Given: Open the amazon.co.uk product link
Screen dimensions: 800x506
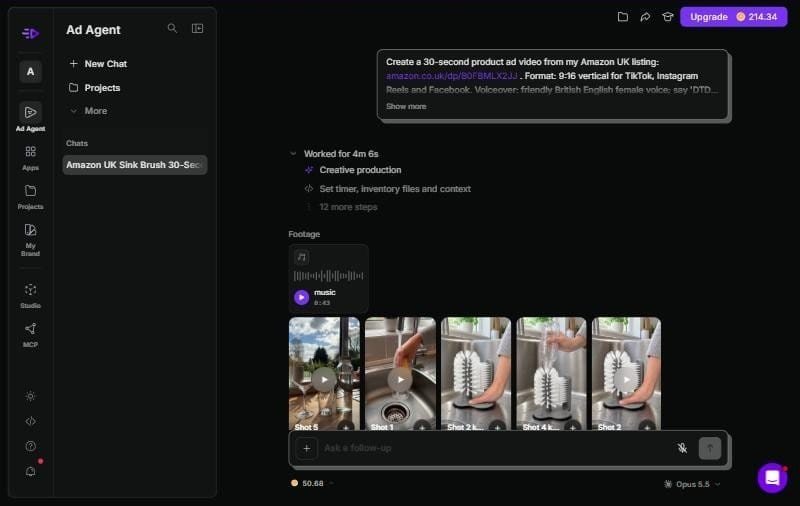Looking at the screenshot, I should tap(452, 76).
